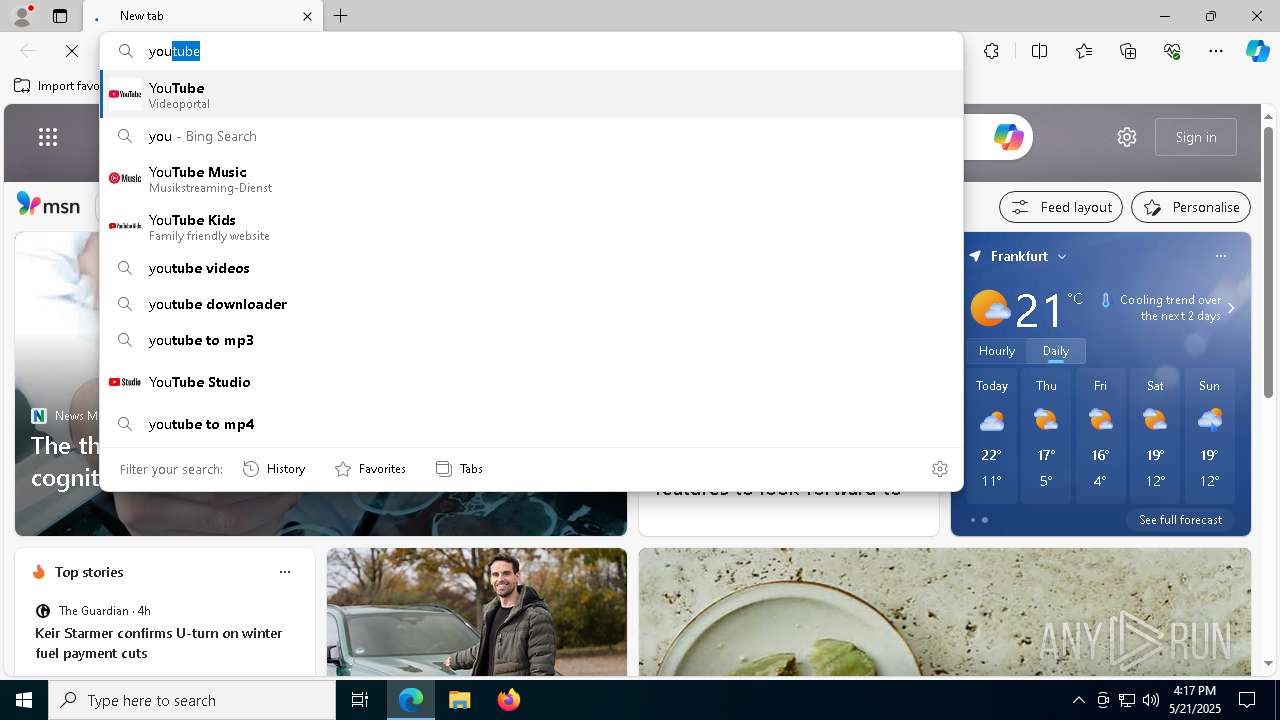The height and width of the screenshot is (720, 1280).
Task: Enable split screen view
Action: (x=1039, y=51)
